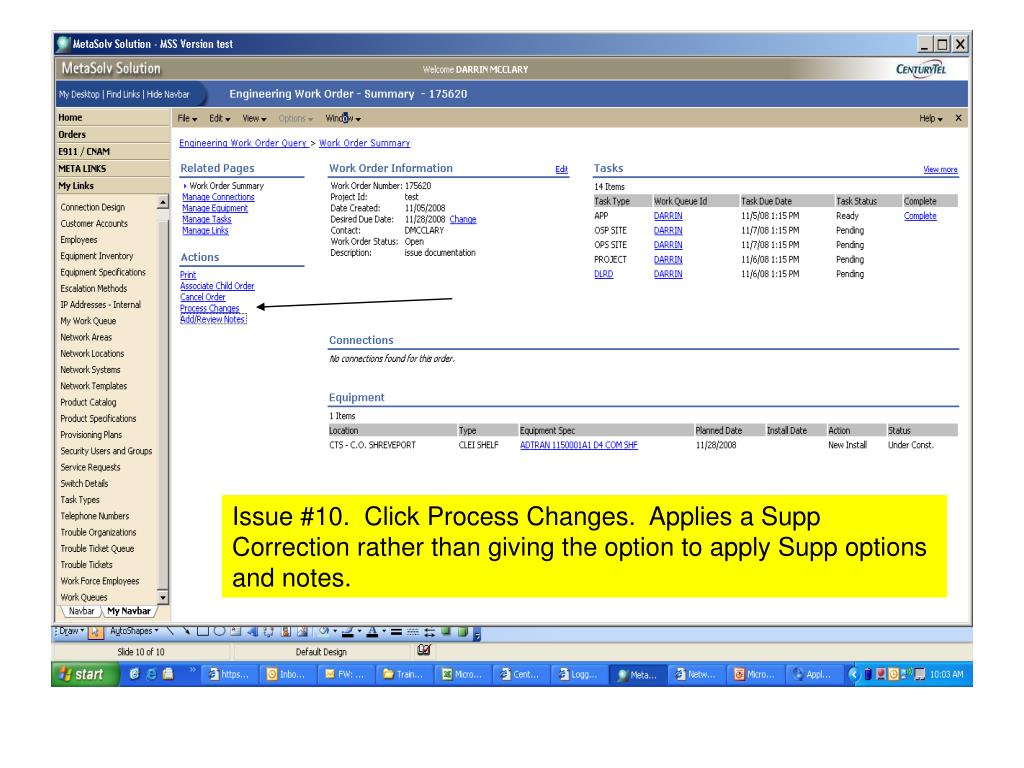Screen dimensions: 1024x768
Task: Switch to the Navbar tab
Action: [x=82, y=611]
